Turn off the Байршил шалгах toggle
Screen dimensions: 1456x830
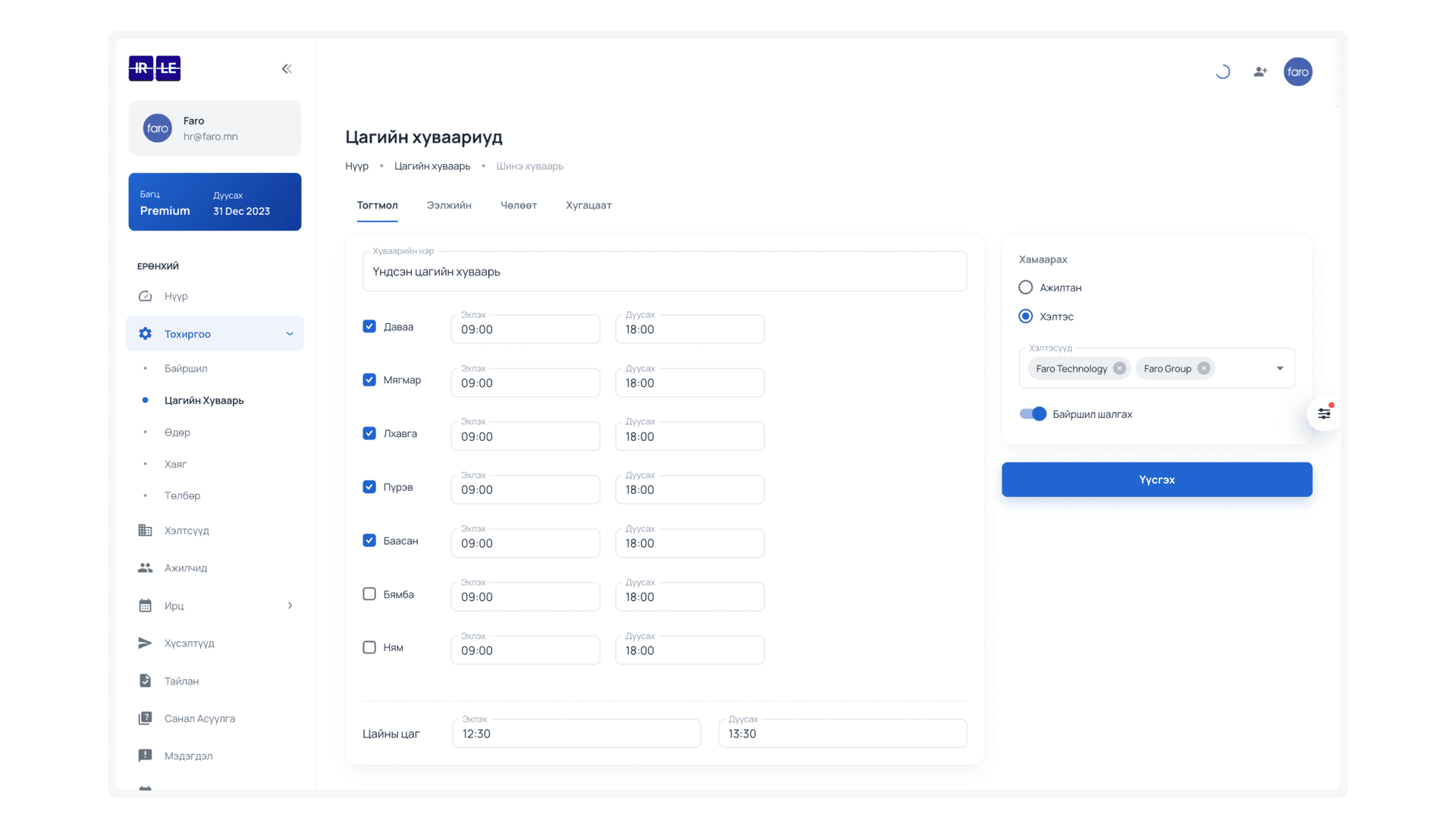[1032, 413]
